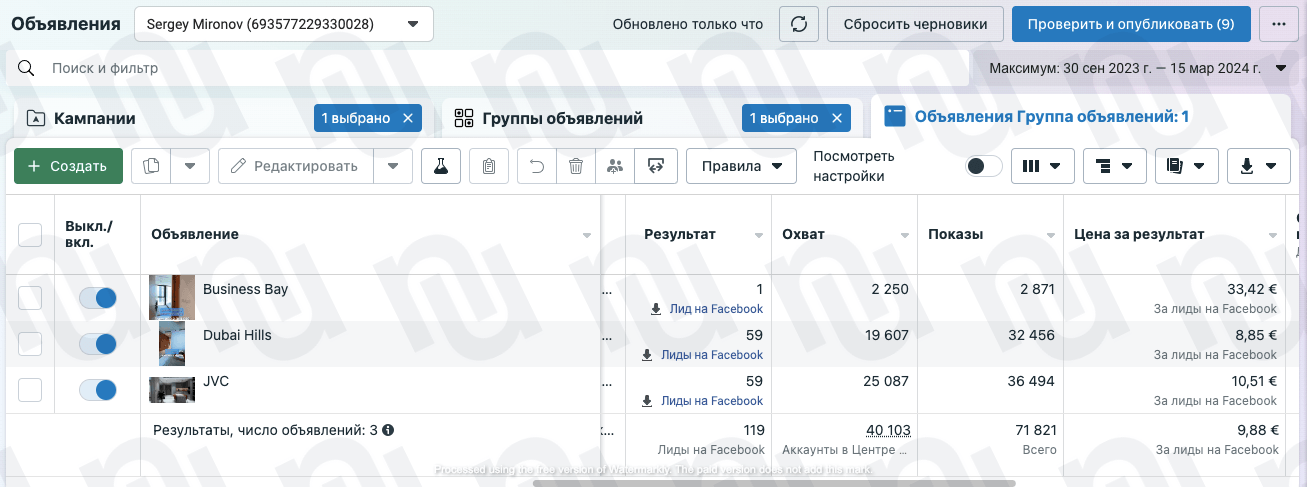Click the audience people icon
This screenshot has height=487, width=1307.
[x=615, y=166]
